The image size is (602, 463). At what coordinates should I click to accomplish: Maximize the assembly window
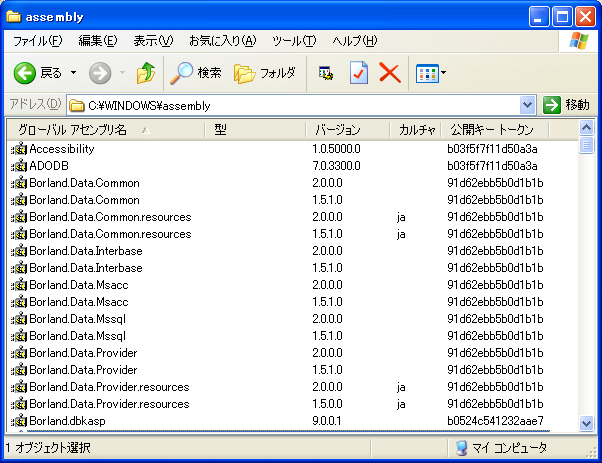pos(562,17)
